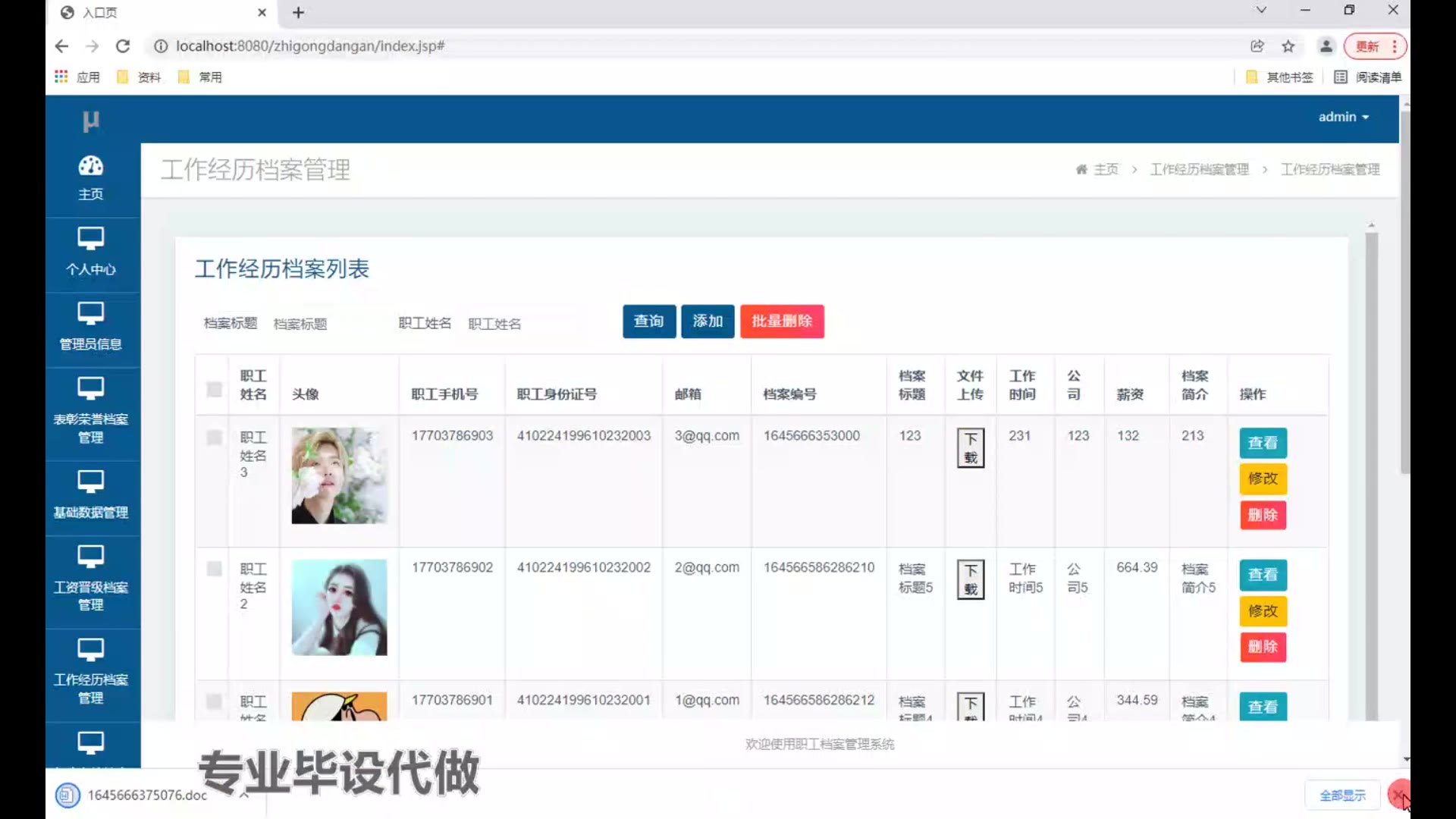Click the 添加 add button
Image resolution: width=1456 pixels, height=819 pixels.
tap(708, 322)
